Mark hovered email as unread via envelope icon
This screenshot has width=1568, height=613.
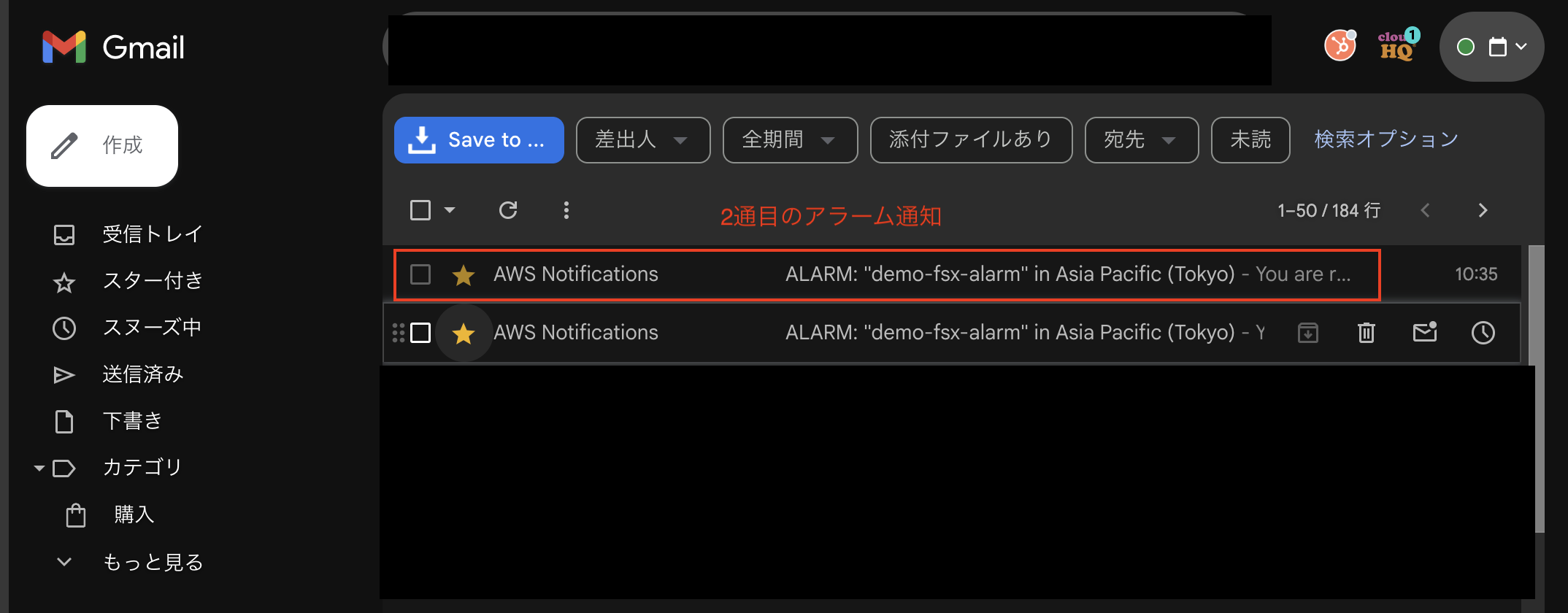(x=1424, y=332)
